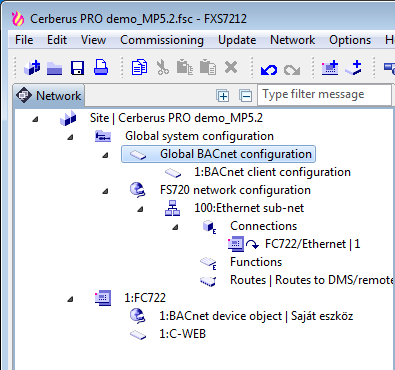395x370 pixels.
Task: Click the Print icon in toolbar
Action: pos(101,67)
